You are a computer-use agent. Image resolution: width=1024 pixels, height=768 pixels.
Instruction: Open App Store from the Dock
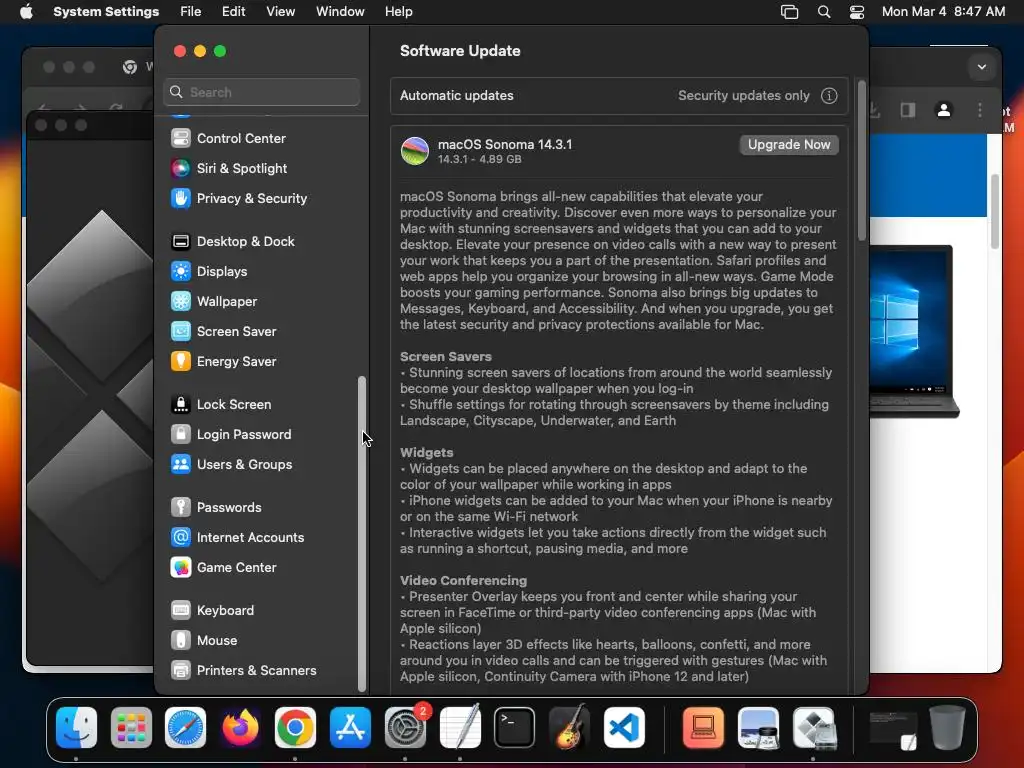click(x=350, y=728)
